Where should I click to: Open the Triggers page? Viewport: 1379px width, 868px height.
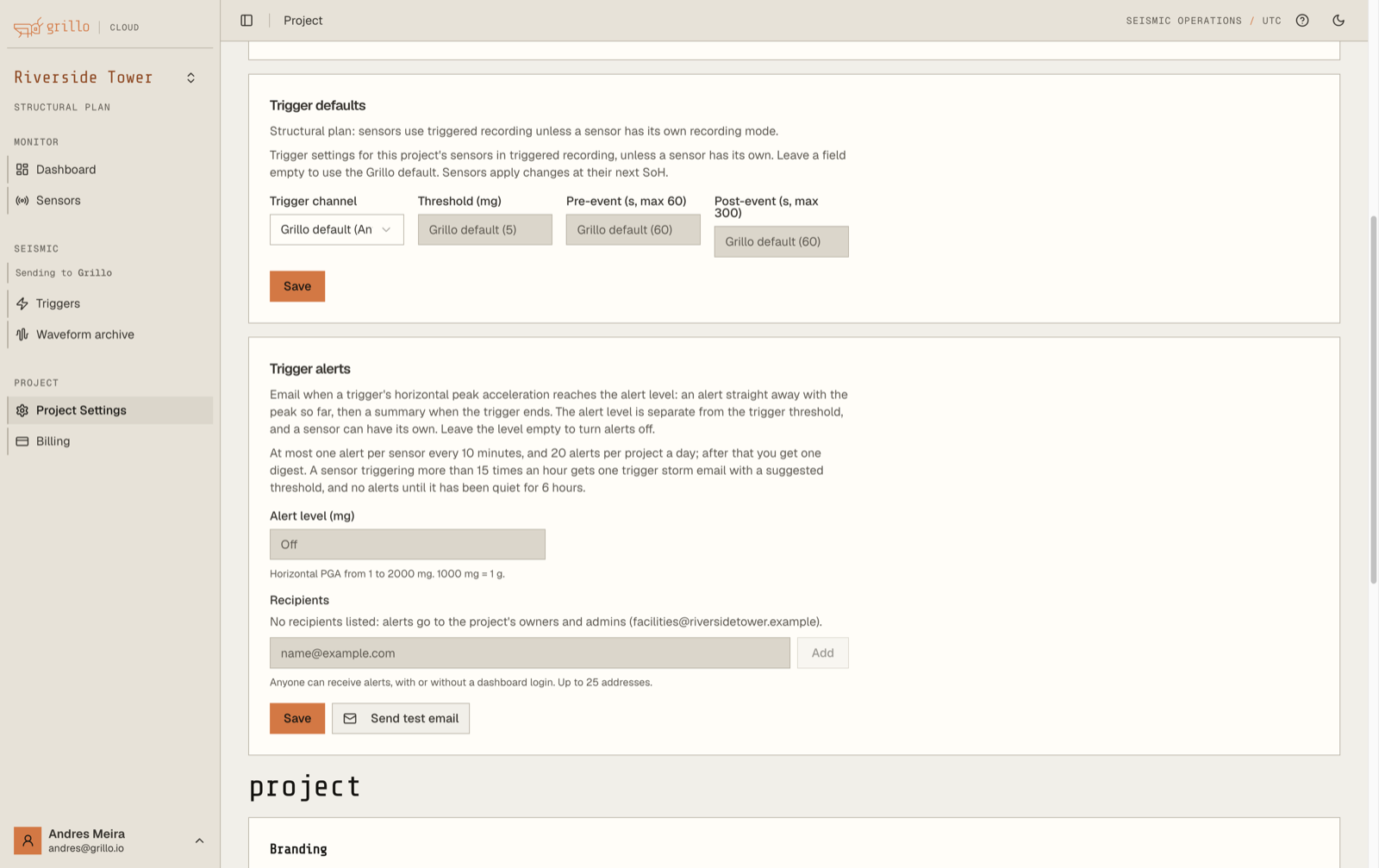pos(110,303)
